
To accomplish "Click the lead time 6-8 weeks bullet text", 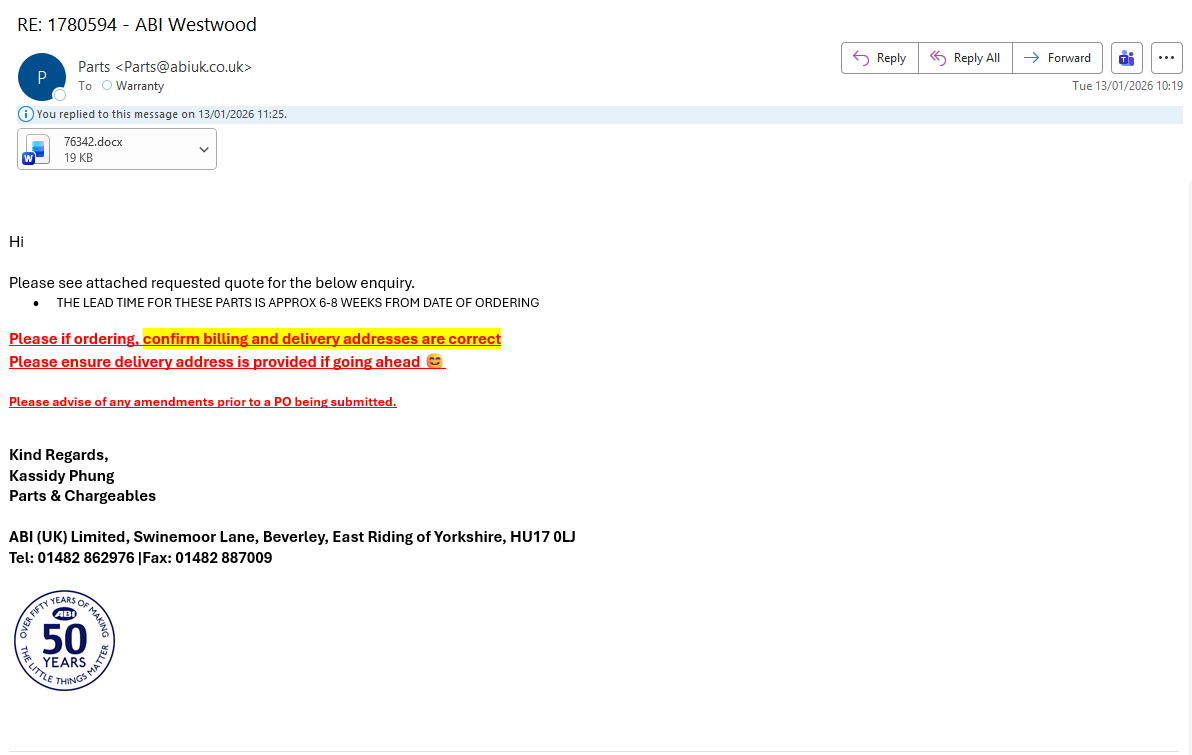I will (298, 303).
